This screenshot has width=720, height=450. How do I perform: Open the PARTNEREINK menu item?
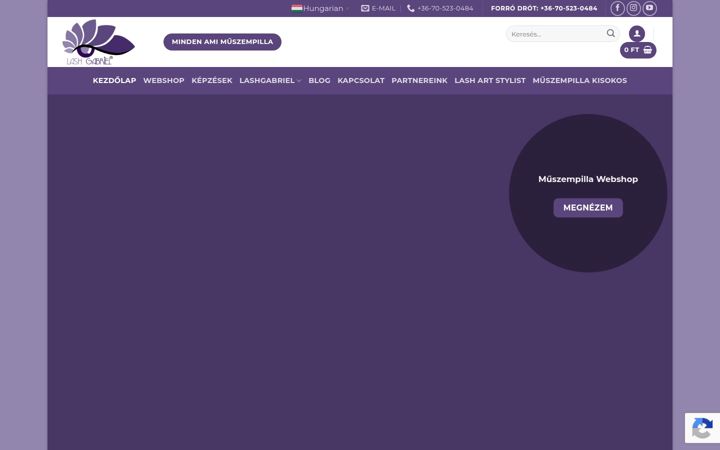(x=419, y=80)
